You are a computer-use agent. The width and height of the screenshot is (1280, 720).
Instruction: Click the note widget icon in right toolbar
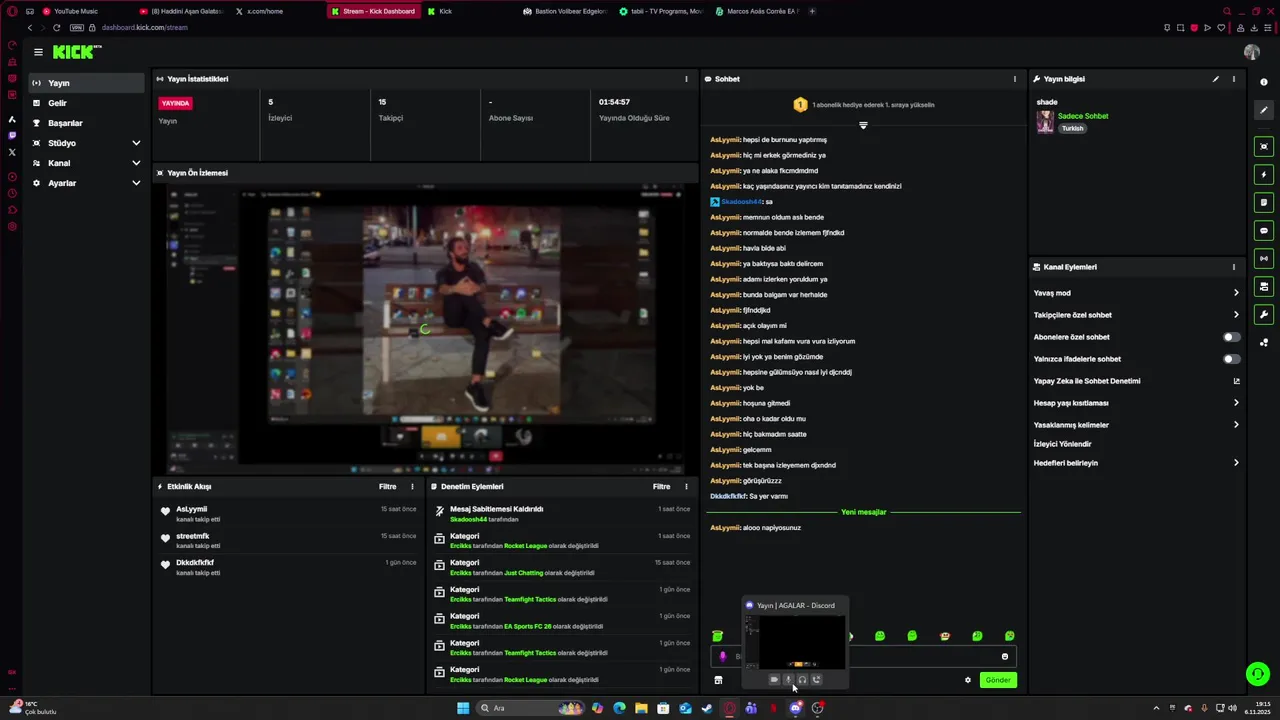1264,202
